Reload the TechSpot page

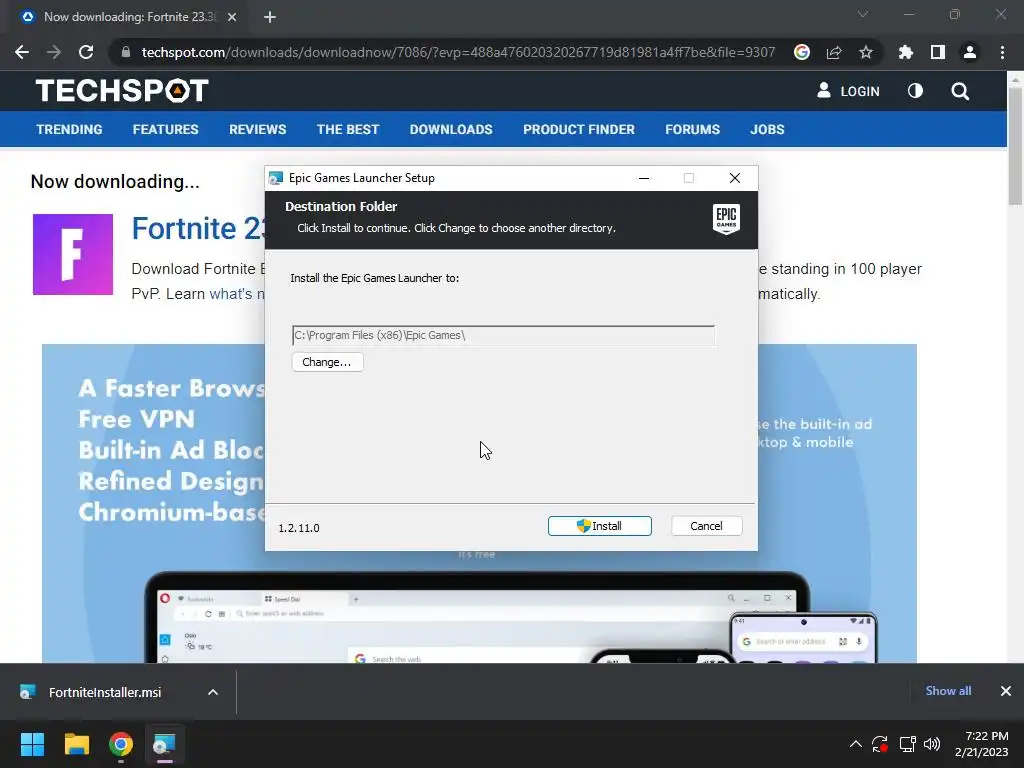pyautogui.click(x=86, y=52)
